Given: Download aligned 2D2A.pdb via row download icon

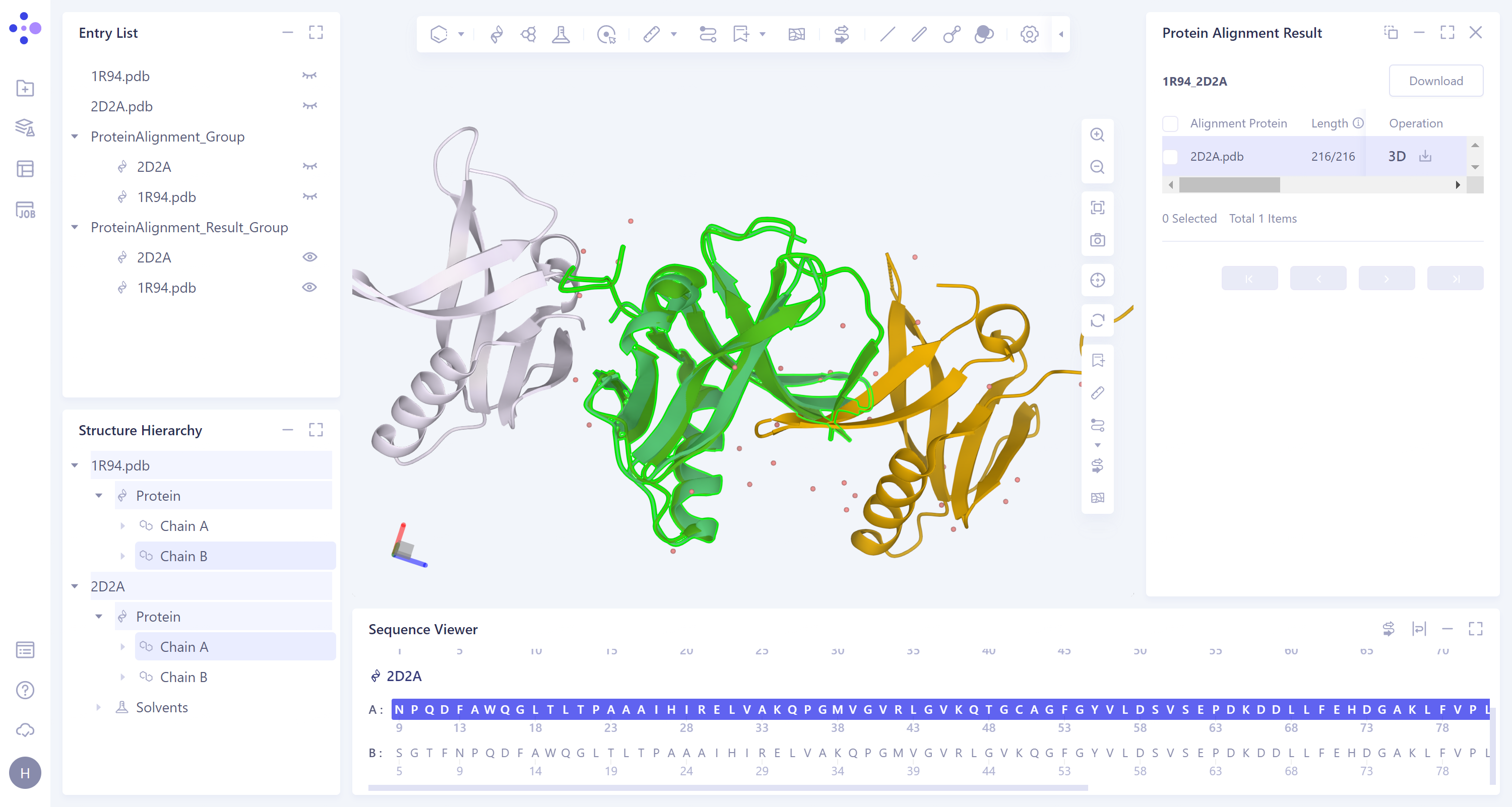Looking at the screenshot, I should 1425,156.
